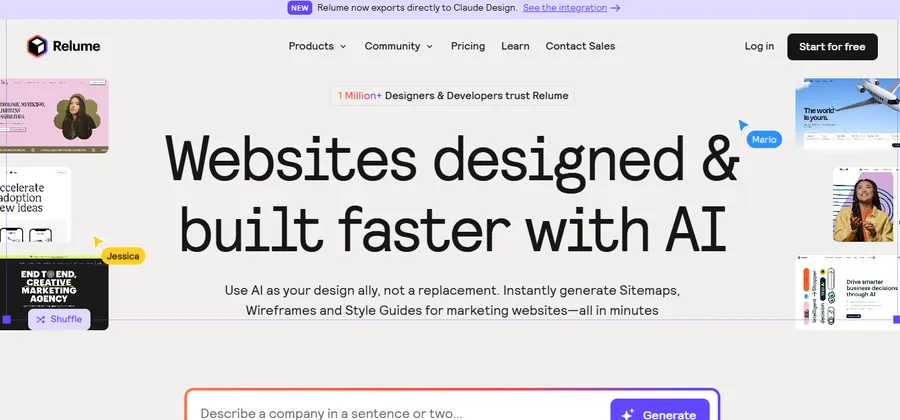900x420 pixels.
Task: Follow the See the integration link
Action: pyautogui.click(x=565, y=8)
